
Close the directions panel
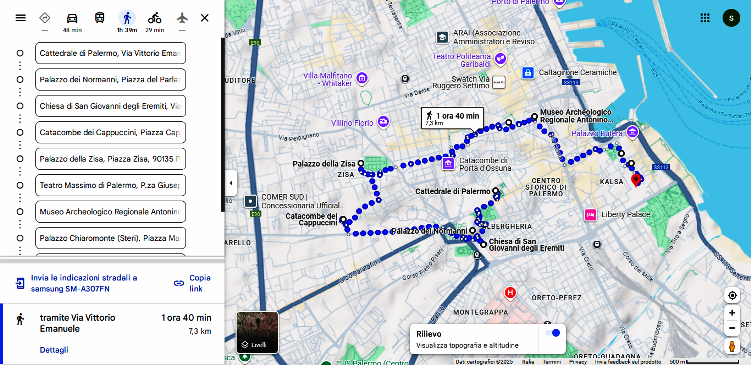point(205,18)
